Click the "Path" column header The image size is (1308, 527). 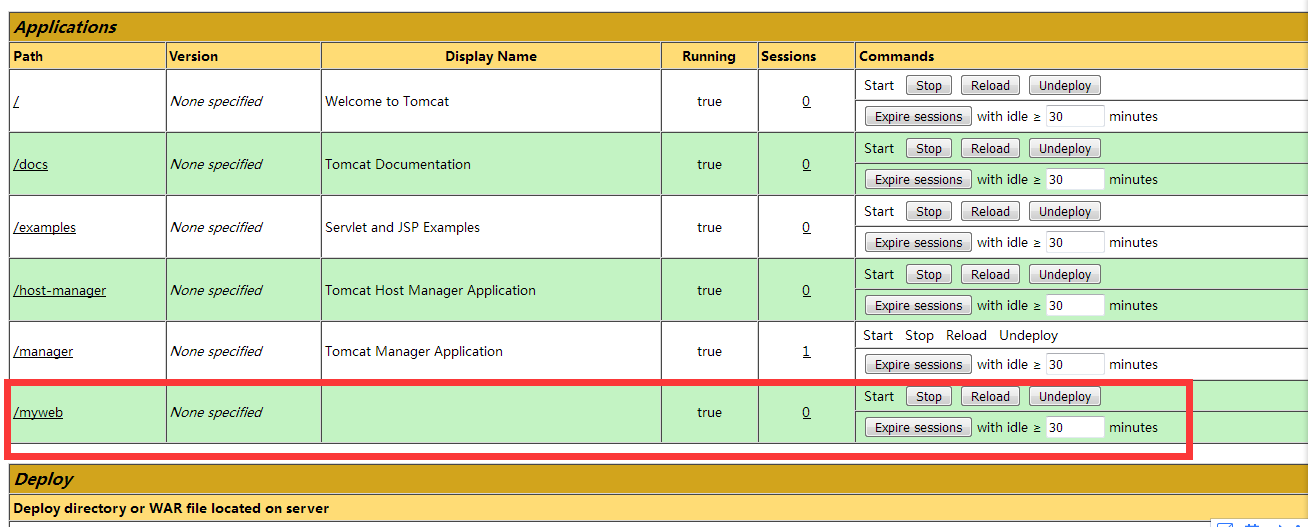28,56
